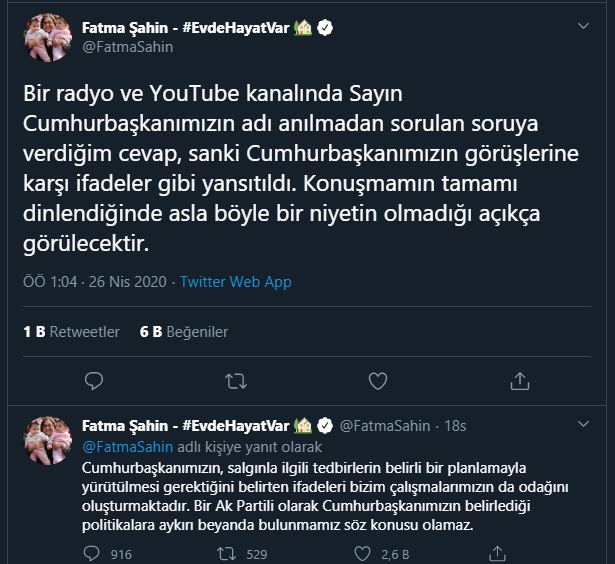Click reply icon showing 916 replies

tap(93, 553)
